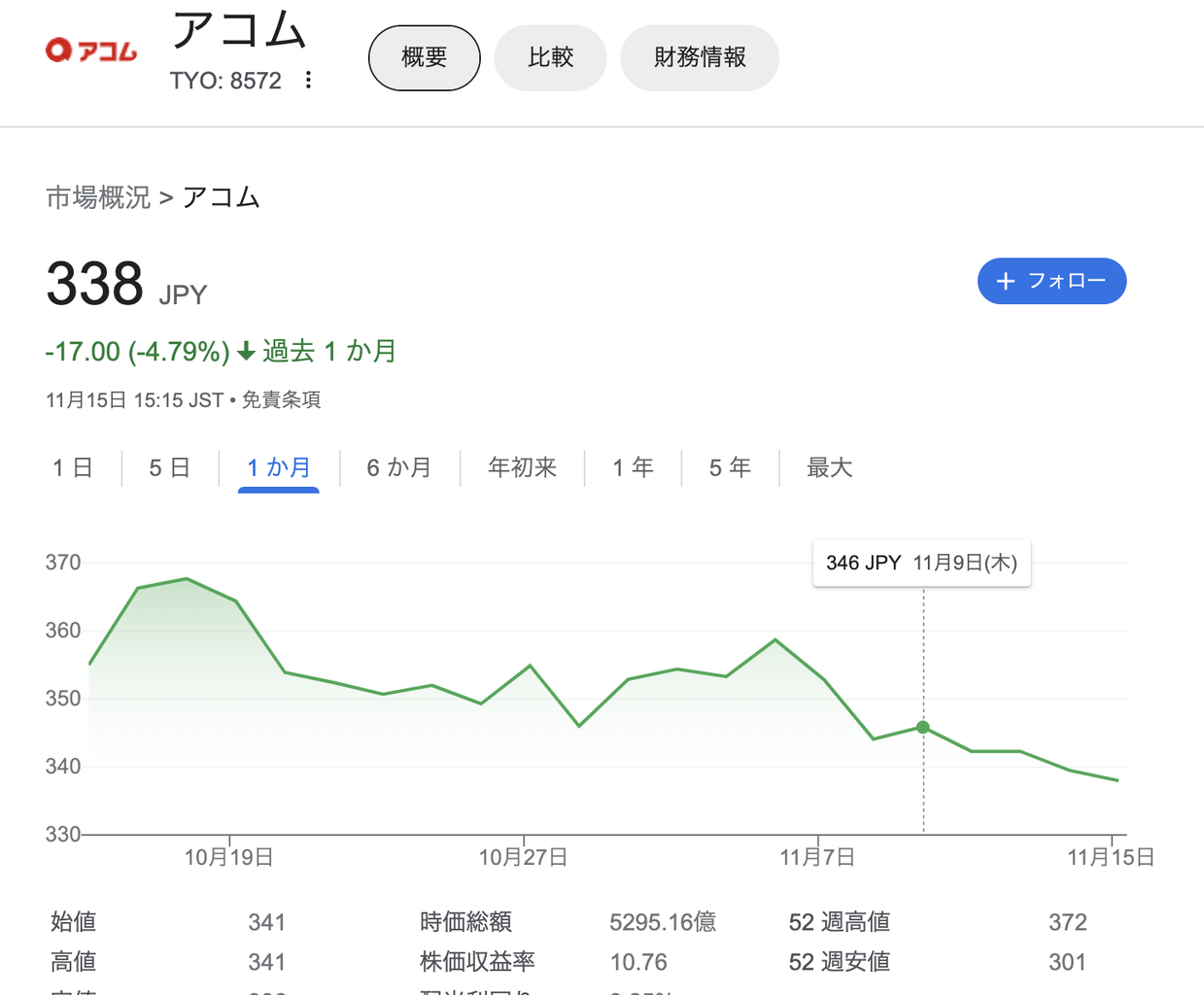Show the 最大 chart range
This screenshot has width=1204, height=995.
[x=830, y=468]
